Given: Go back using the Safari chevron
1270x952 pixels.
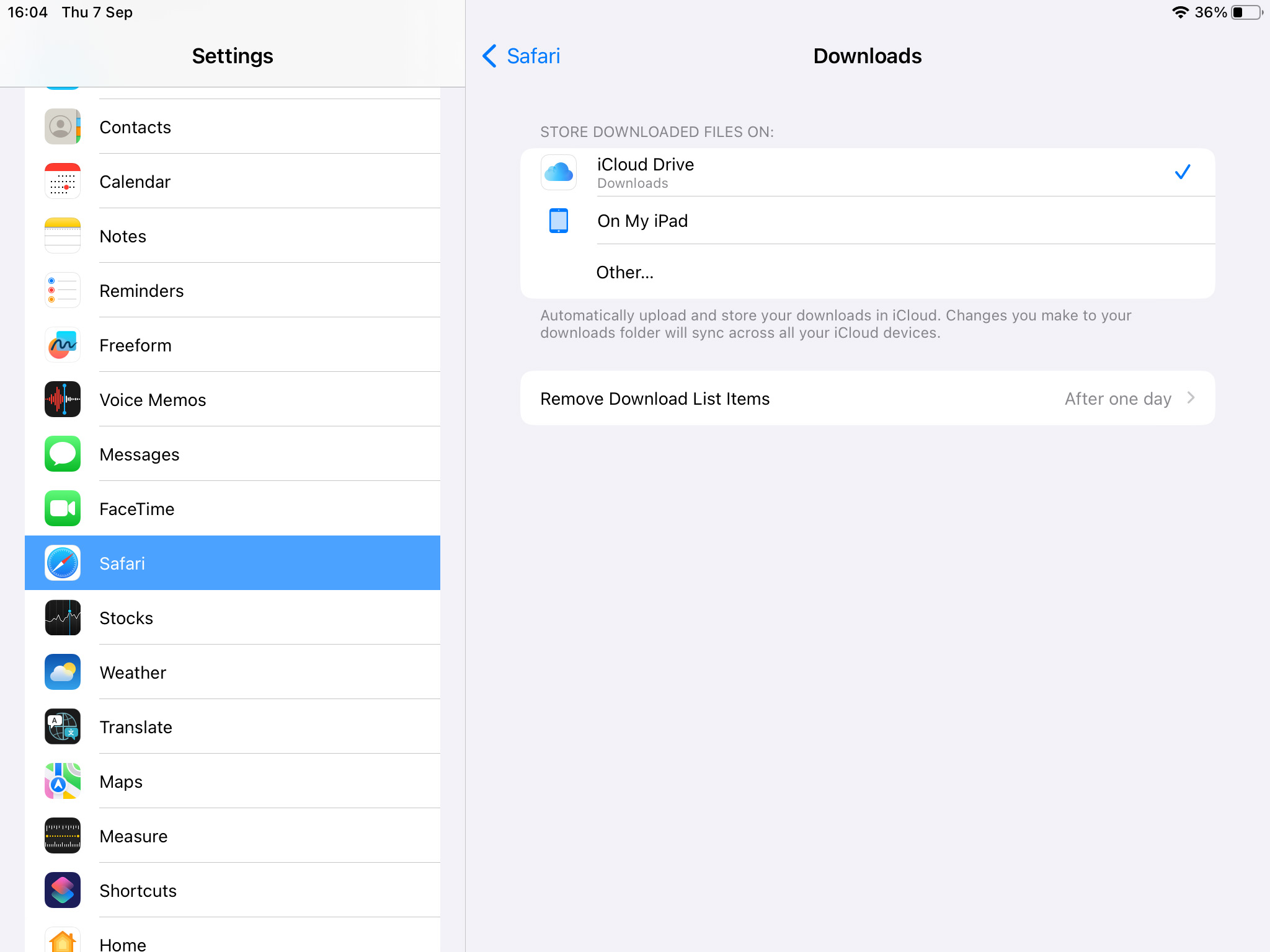Looking at the screenshot, I should (x=489, y=56).
